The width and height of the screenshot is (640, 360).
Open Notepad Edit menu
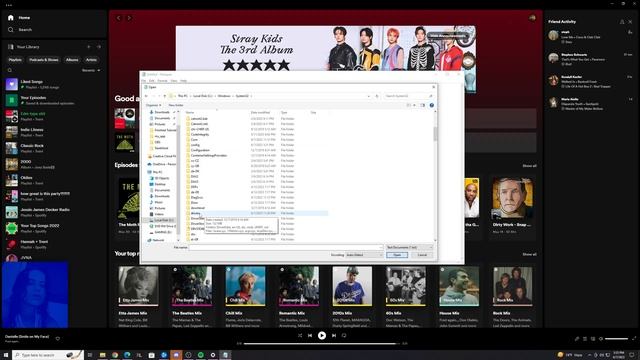151,81
